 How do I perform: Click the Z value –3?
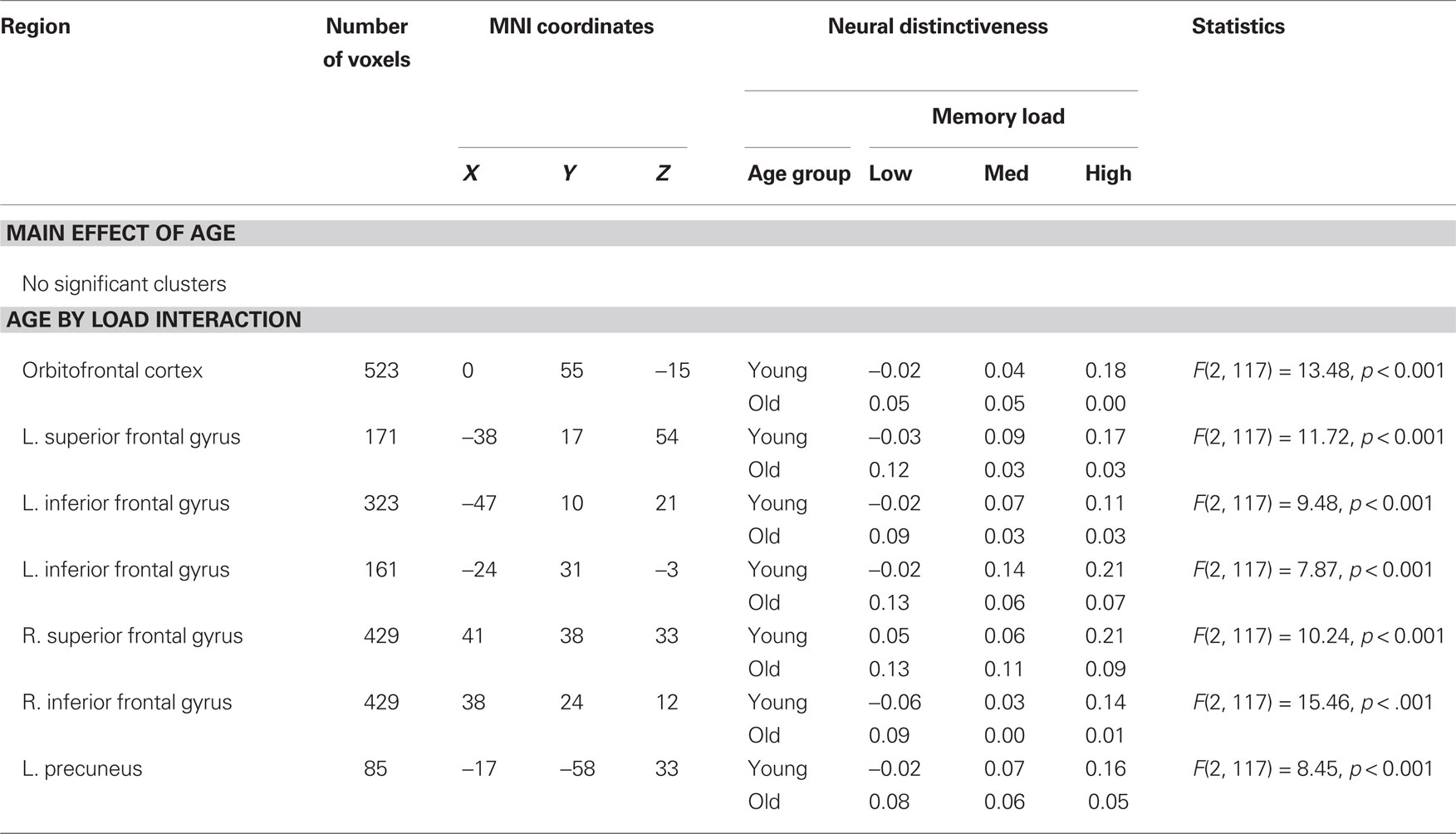pos(667,570)
